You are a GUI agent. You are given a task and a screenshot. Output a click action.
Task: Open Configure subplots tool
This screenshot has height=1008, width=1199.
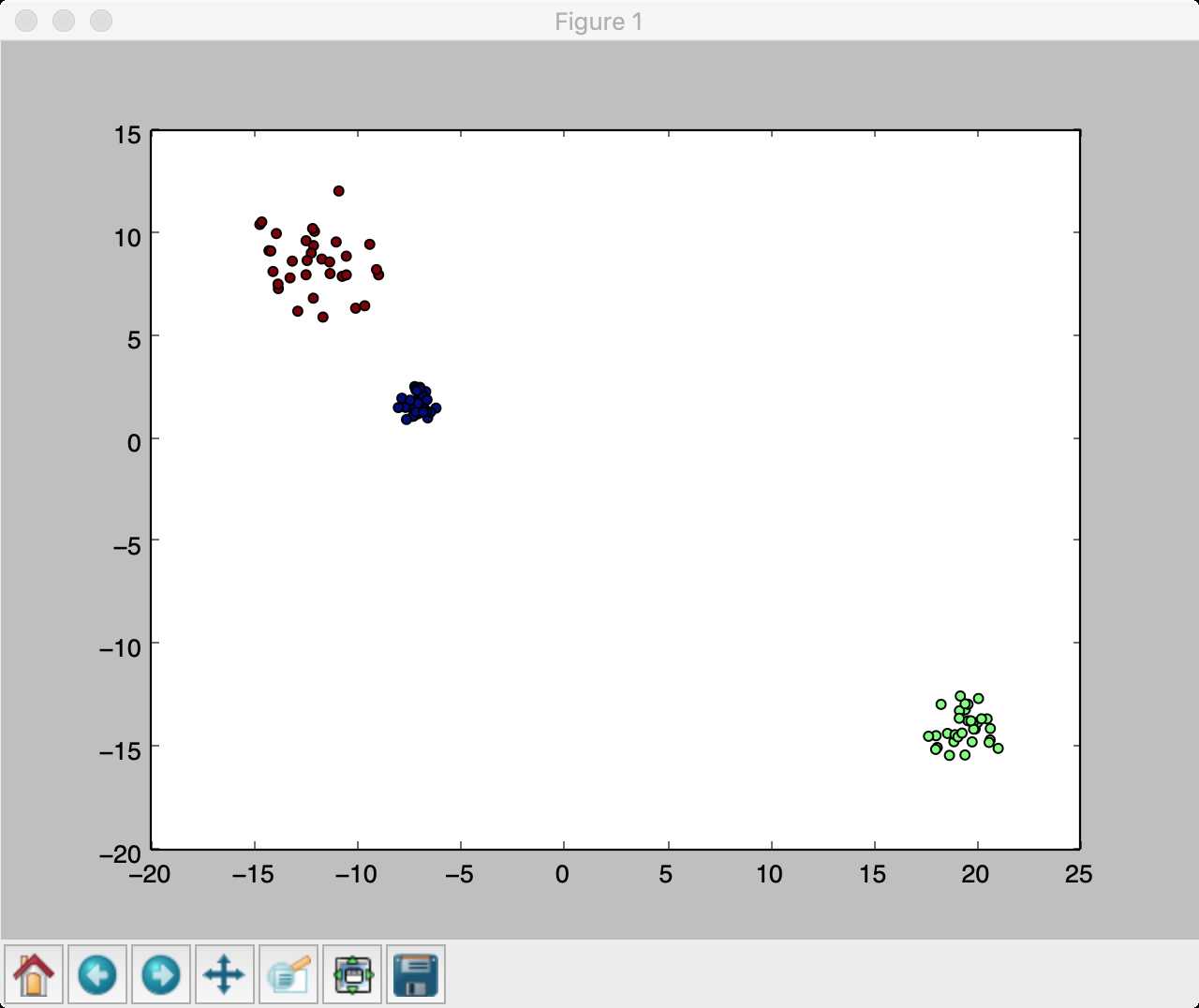coord(352,974)
